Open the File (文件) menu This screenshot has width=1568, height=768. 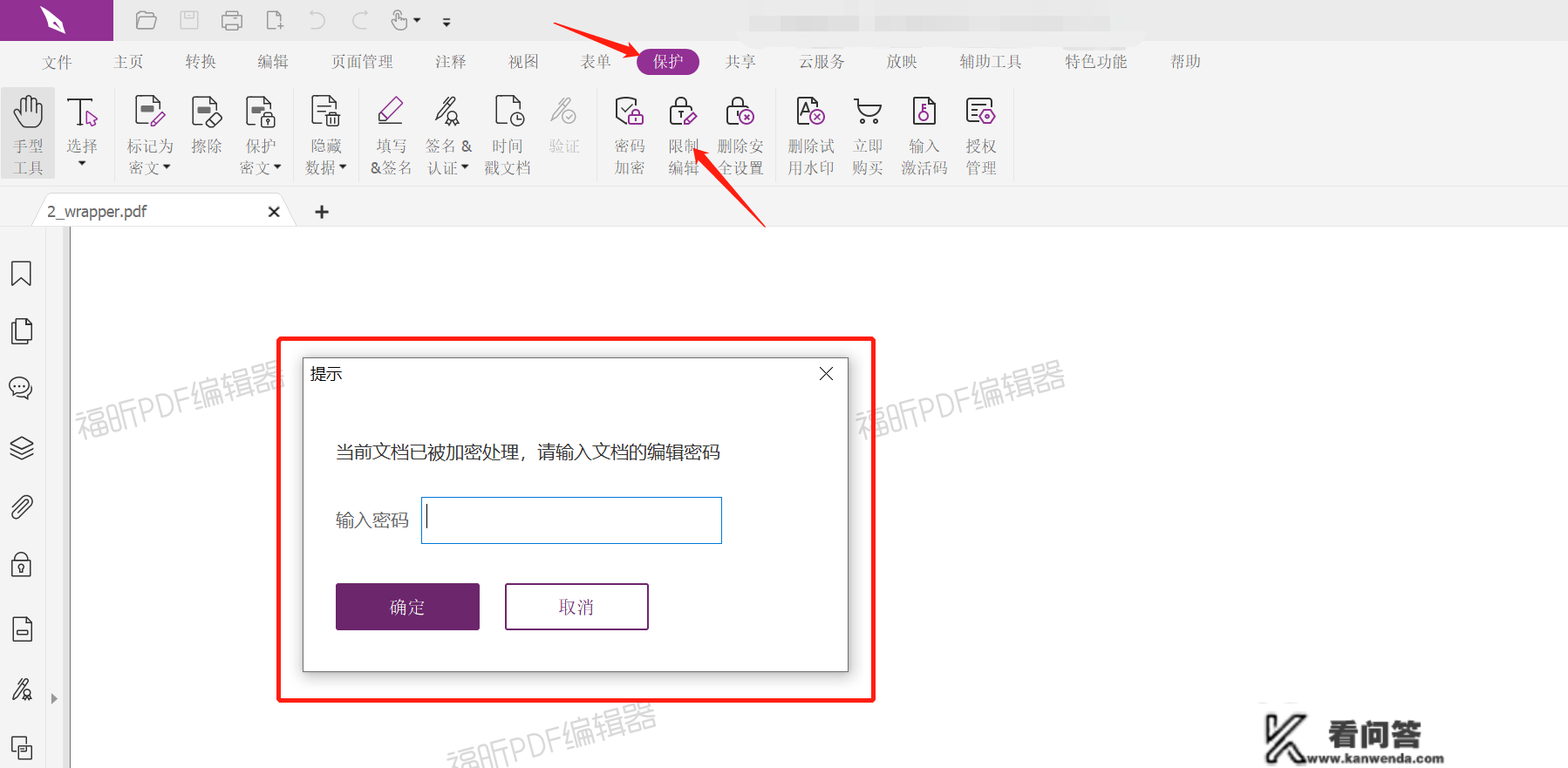pyautogui.click(x=57, y=62)
